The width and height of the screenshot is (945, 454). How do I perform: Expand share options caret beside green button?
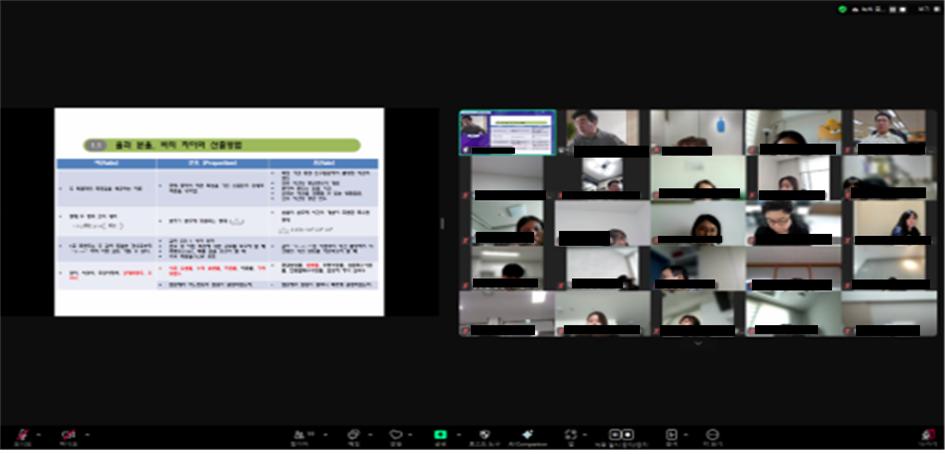tap(458, 434)
